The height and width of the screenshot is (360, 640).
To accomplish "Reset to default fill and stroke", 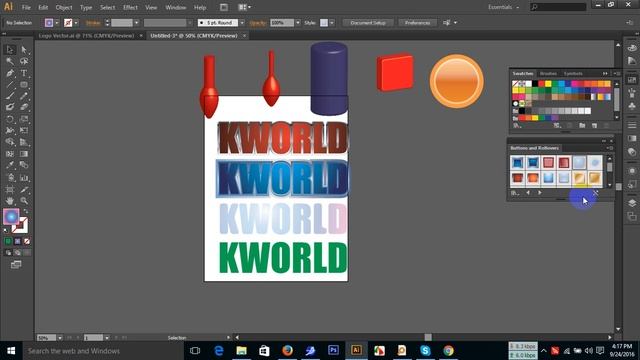I will pyautogui.click(x=6, y=231).
